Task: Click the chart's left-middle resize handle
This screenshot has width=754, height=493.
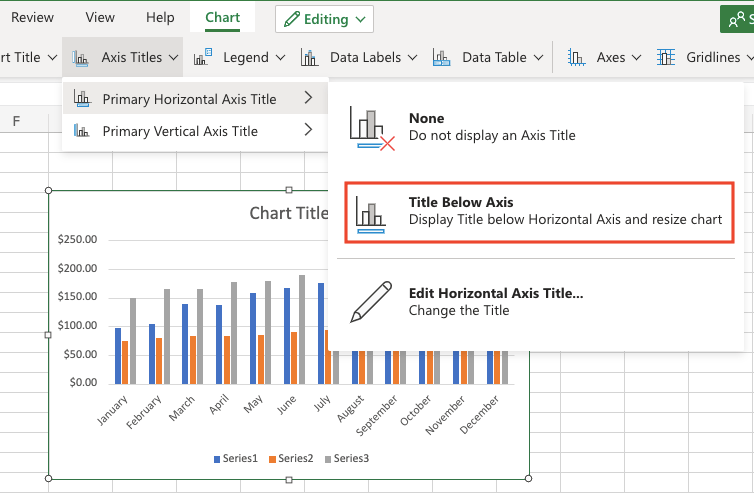Action: click(x=48, y=335)
